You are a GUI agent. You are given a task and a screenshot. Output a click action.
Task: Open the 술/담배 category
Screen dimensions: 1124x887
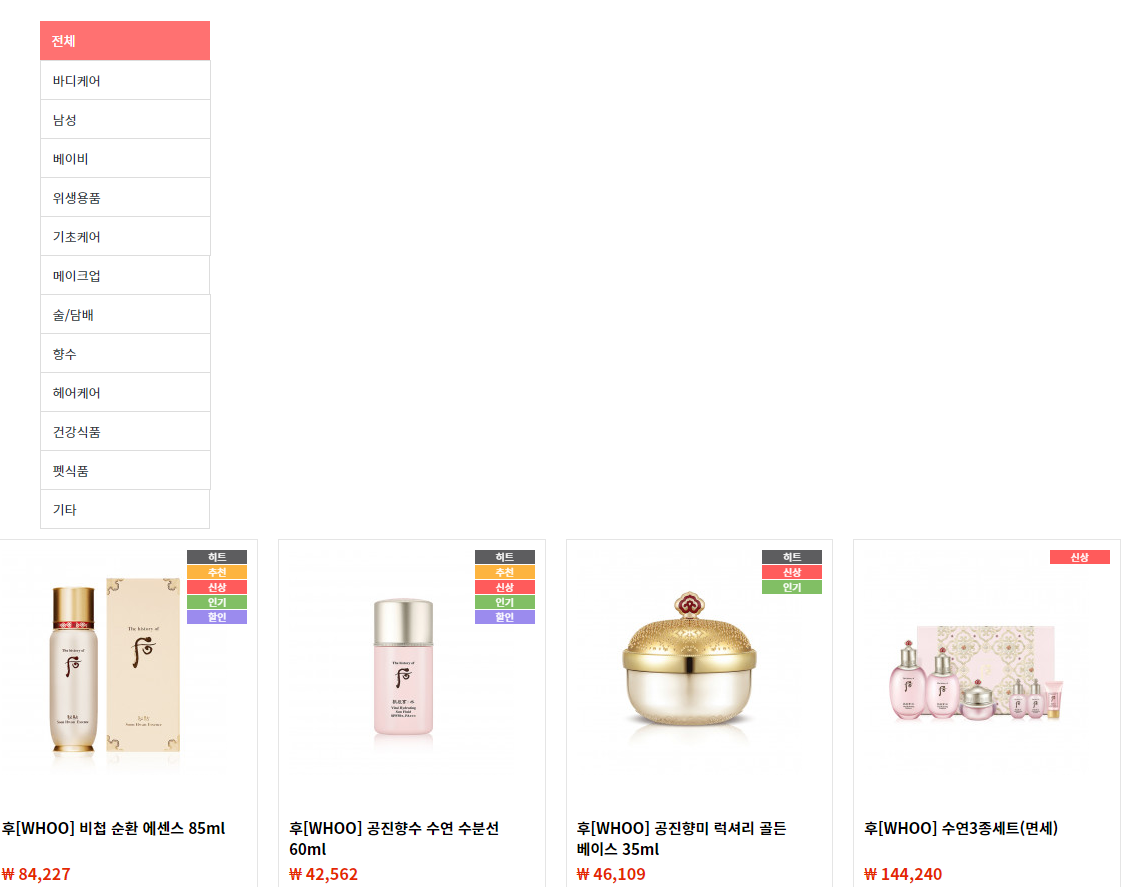(125, 314)
